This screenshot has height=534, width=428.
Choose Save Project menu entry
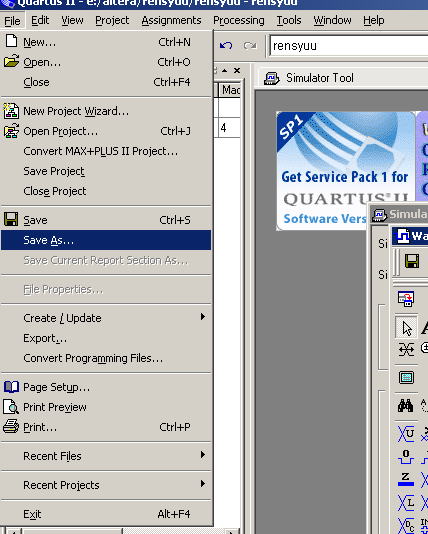pos(106,171)
